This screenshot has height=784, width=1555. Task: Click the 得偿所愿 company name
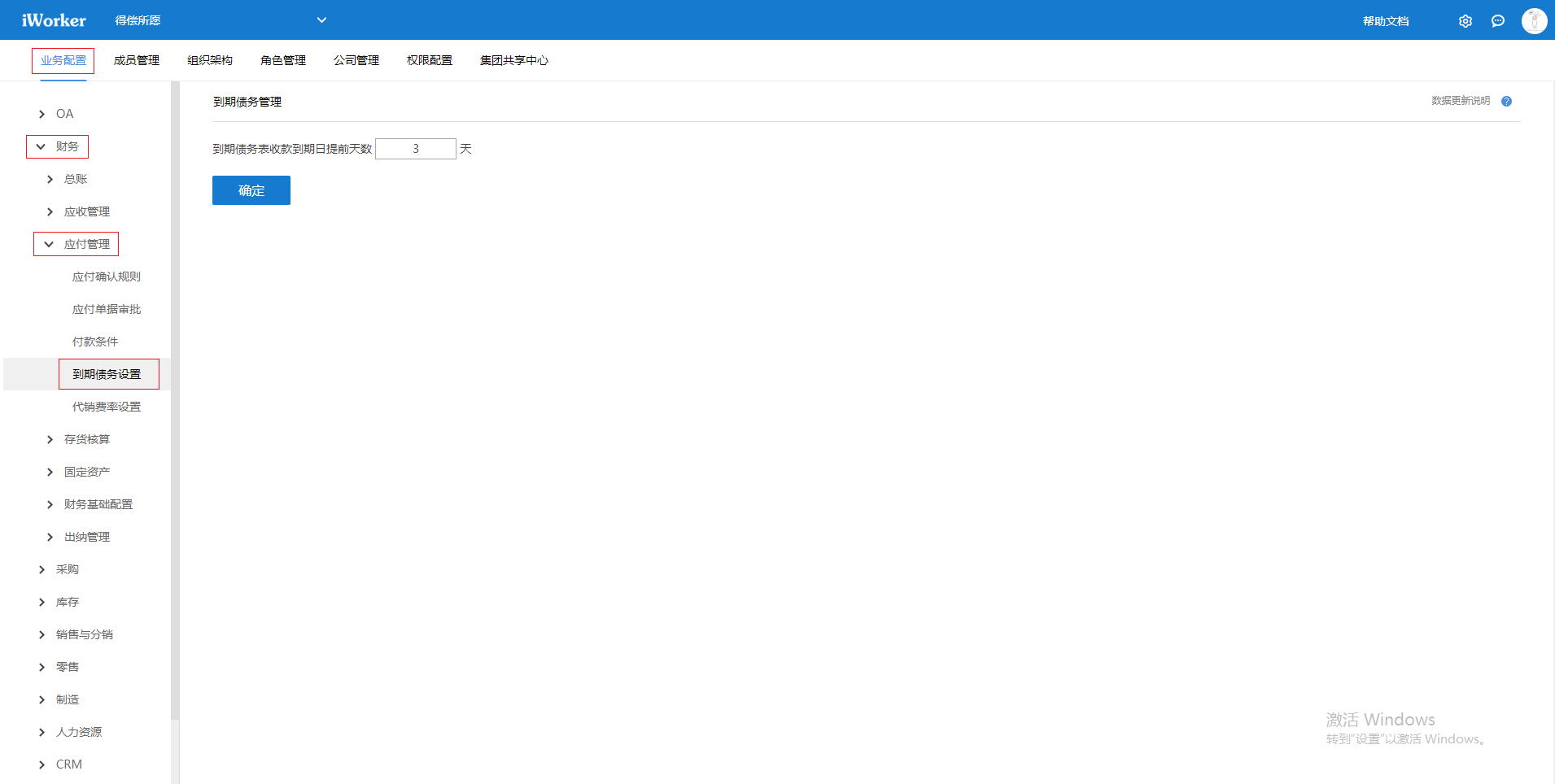[x=138, y=20]
